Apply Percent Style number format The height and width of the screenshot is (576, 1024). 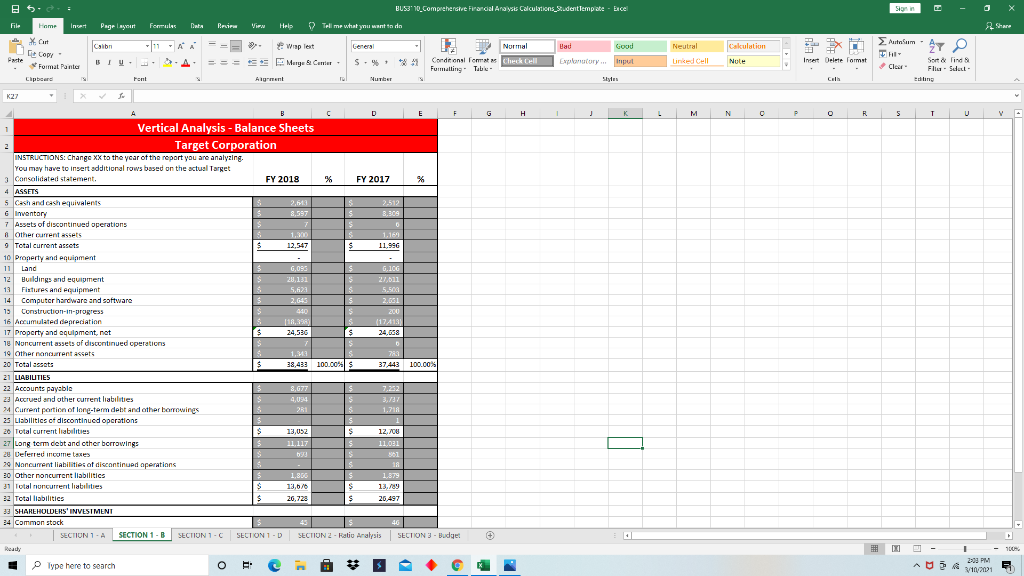point(375,63)
